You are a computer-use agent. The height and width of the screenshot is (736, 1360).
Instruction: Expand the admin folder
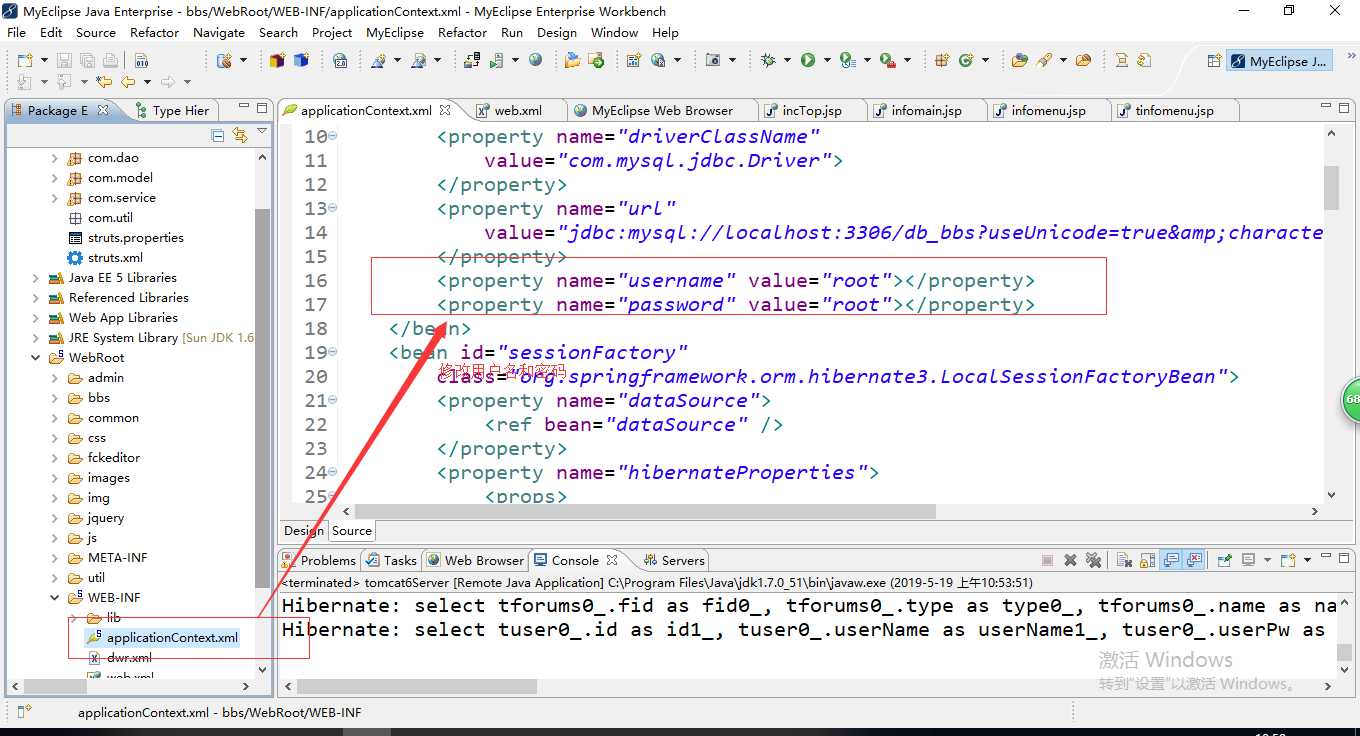(x=55, y=378)
